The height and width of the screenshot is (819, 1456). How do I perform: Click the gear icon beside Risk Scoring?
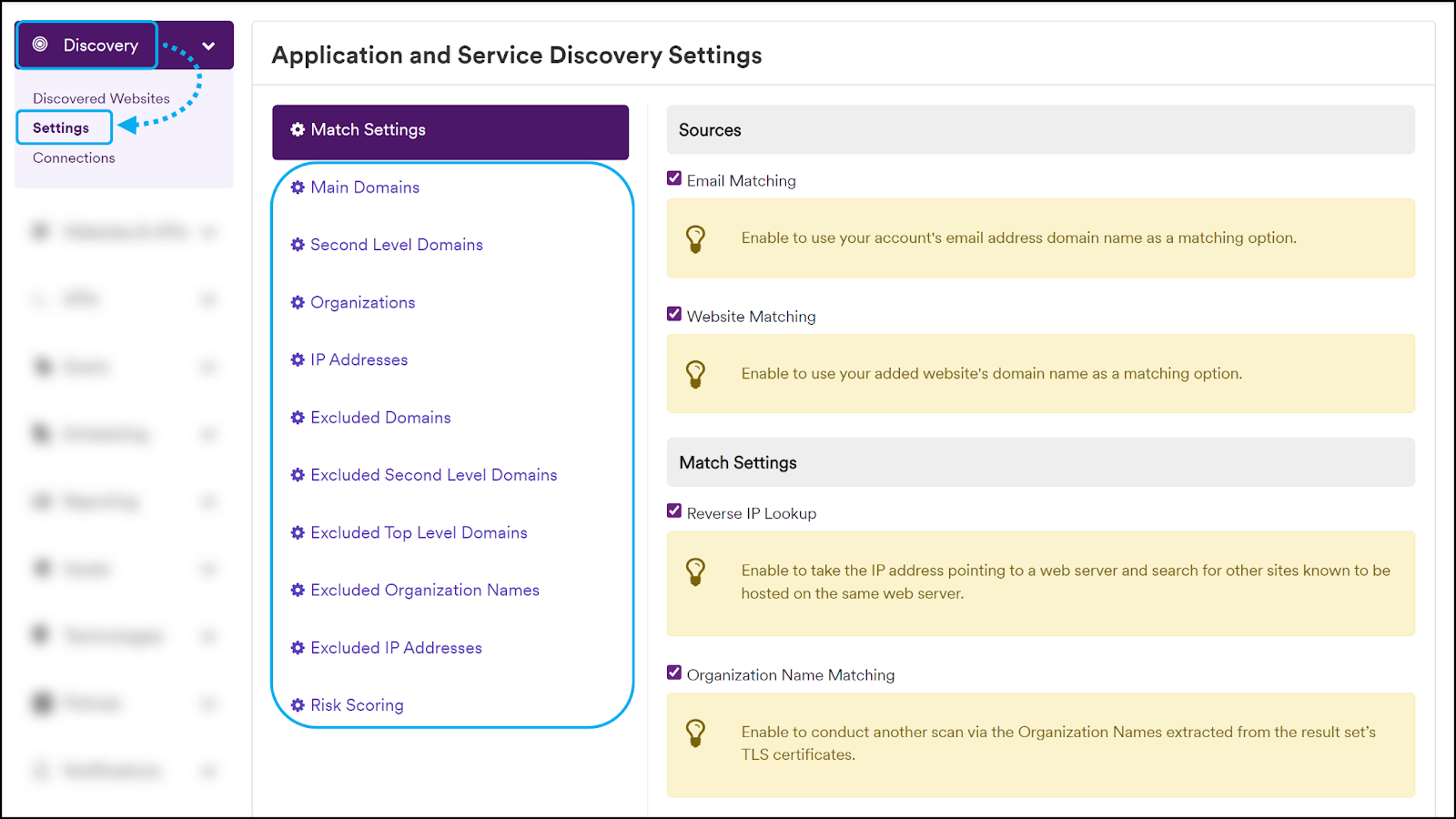pos(297,704)
